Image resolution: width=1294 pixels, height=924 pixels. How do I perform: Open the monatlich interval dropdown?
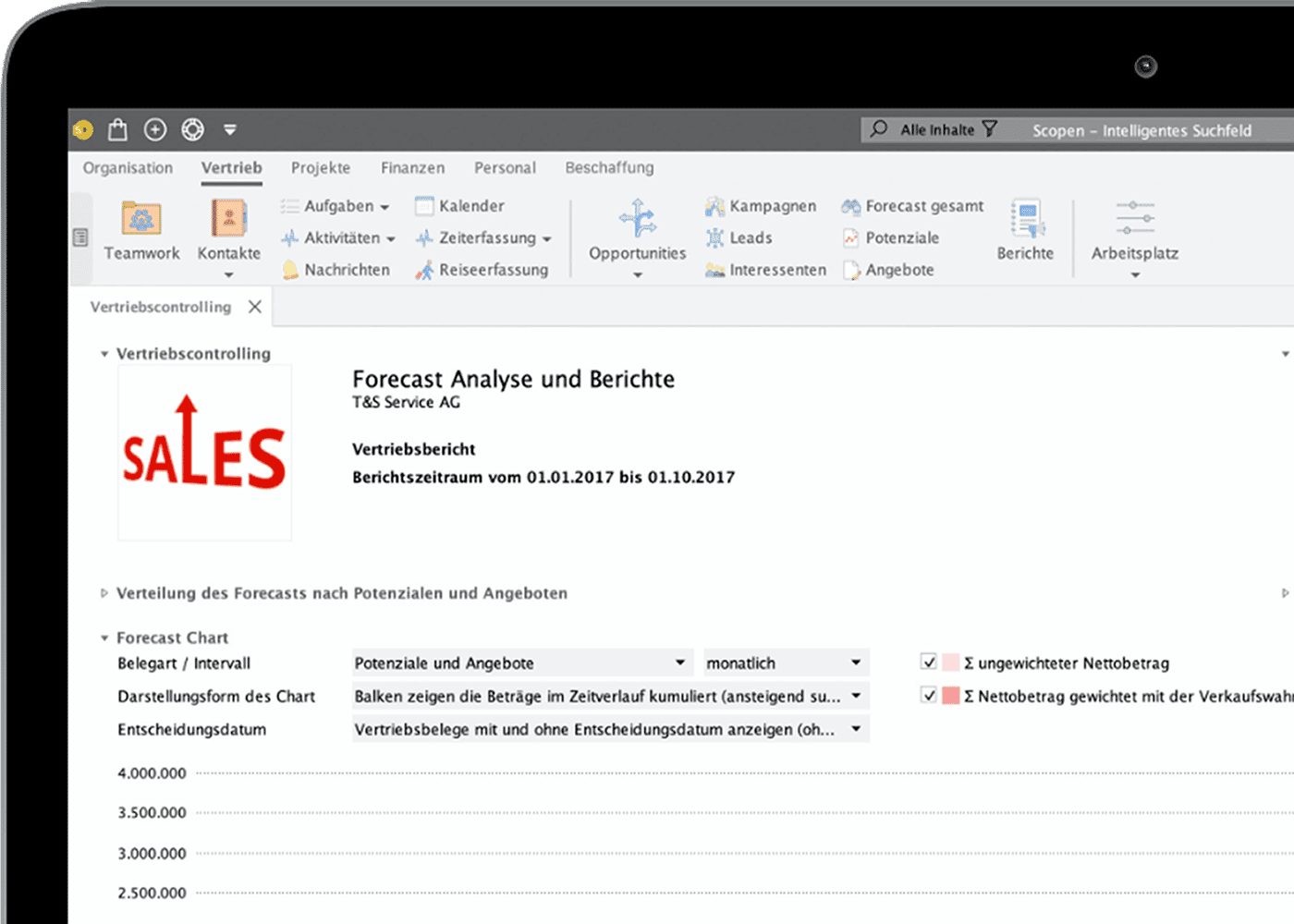[x=786, y=663]
